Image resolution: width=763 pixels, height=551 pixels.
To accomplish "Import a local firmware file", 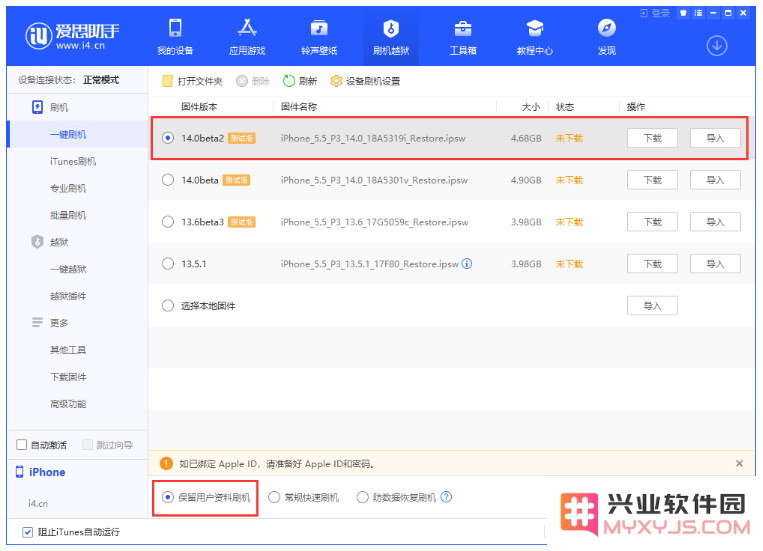I will (x=652, y=306).
